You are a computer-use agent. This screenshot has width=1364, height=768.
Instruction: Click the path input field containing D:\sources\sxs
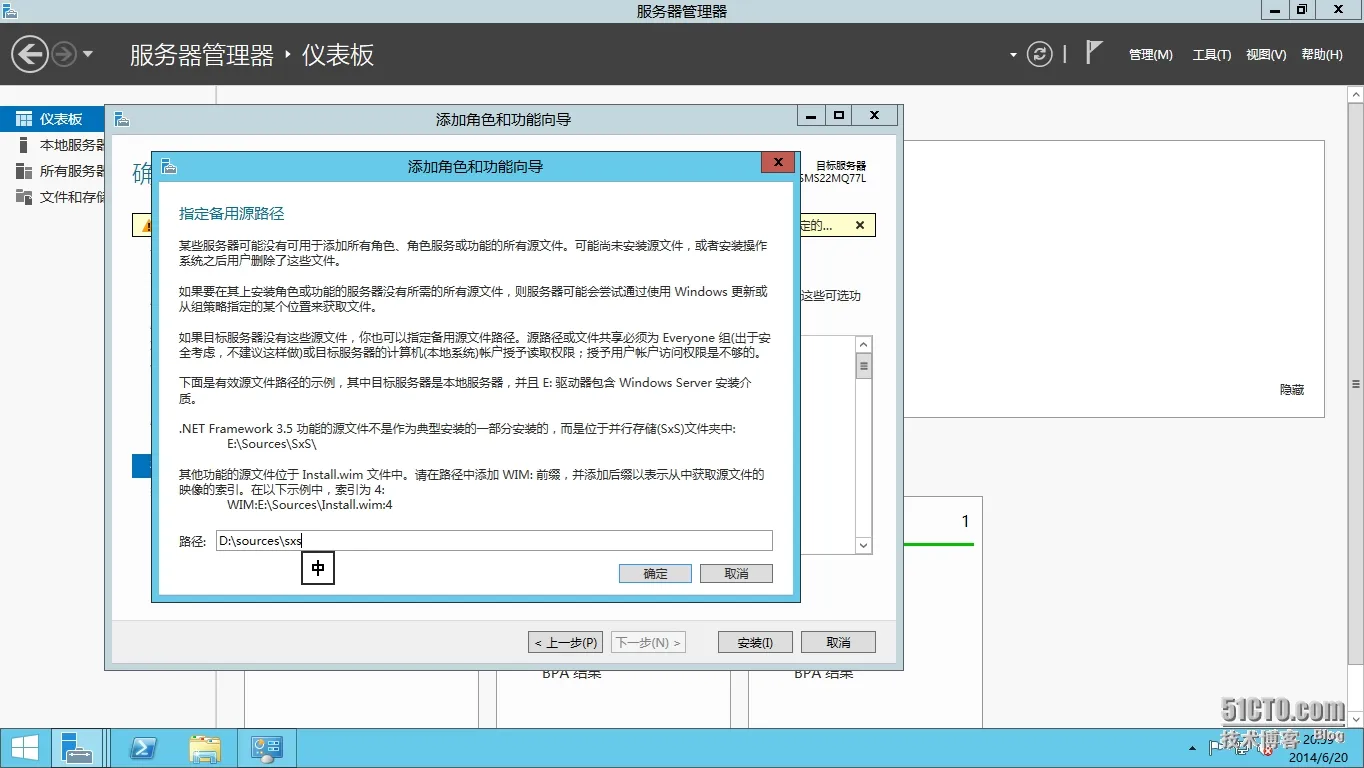click(x=494, y=541)
